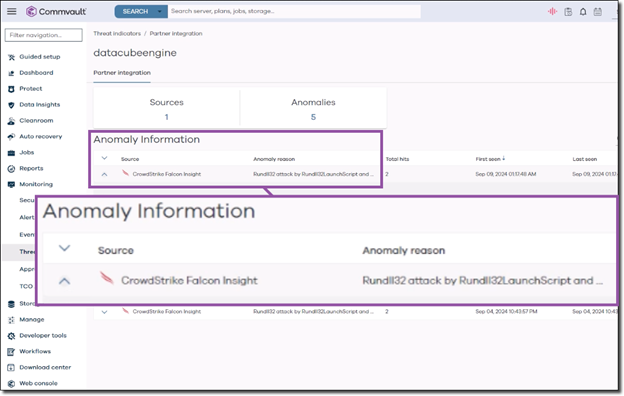Image resolution: width=624 pixels, height=396 pixels.
Task: Click the Workflows icon
Action: point(11,351)
